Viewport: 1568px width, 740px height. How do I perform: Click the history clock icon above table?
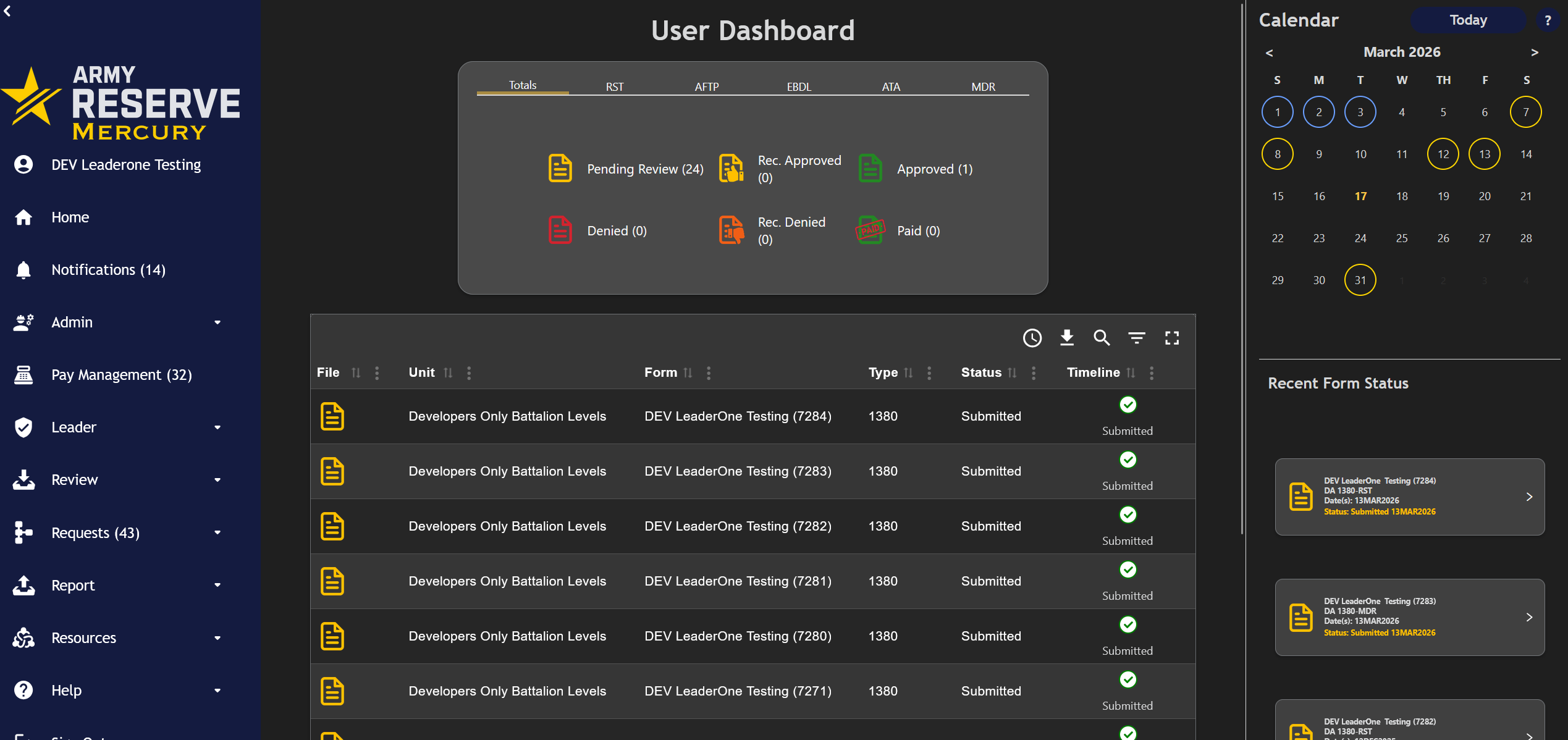tap(1032, 338)
